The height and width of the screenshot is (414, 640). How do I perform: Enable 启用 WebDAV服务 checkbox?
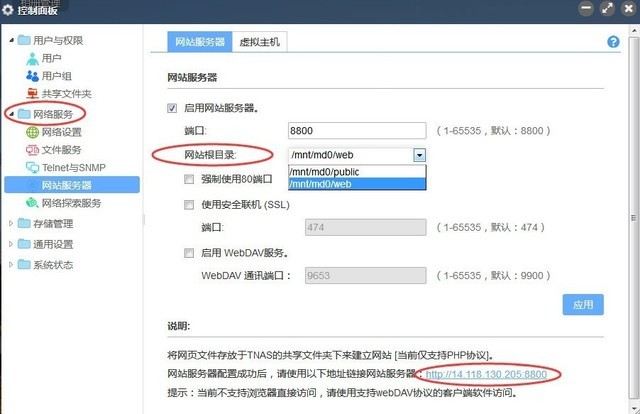pos(189,253)
